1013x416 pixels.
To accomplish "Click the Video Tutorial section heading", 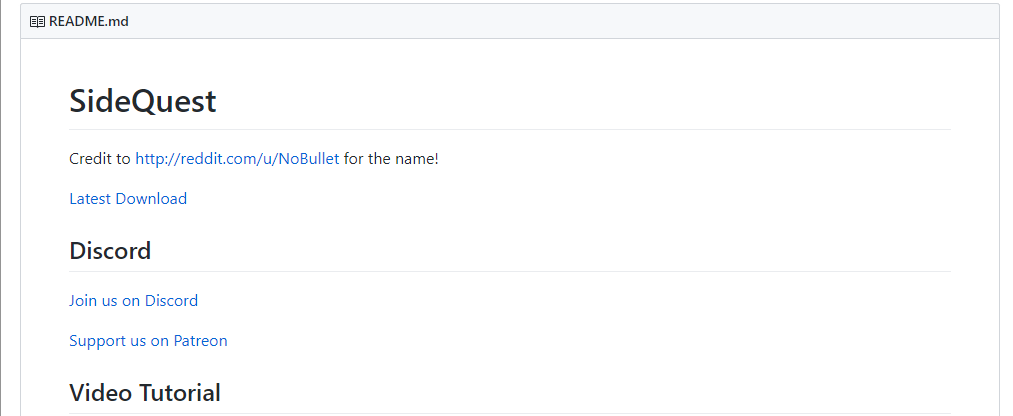I will (x=145, y=393).
